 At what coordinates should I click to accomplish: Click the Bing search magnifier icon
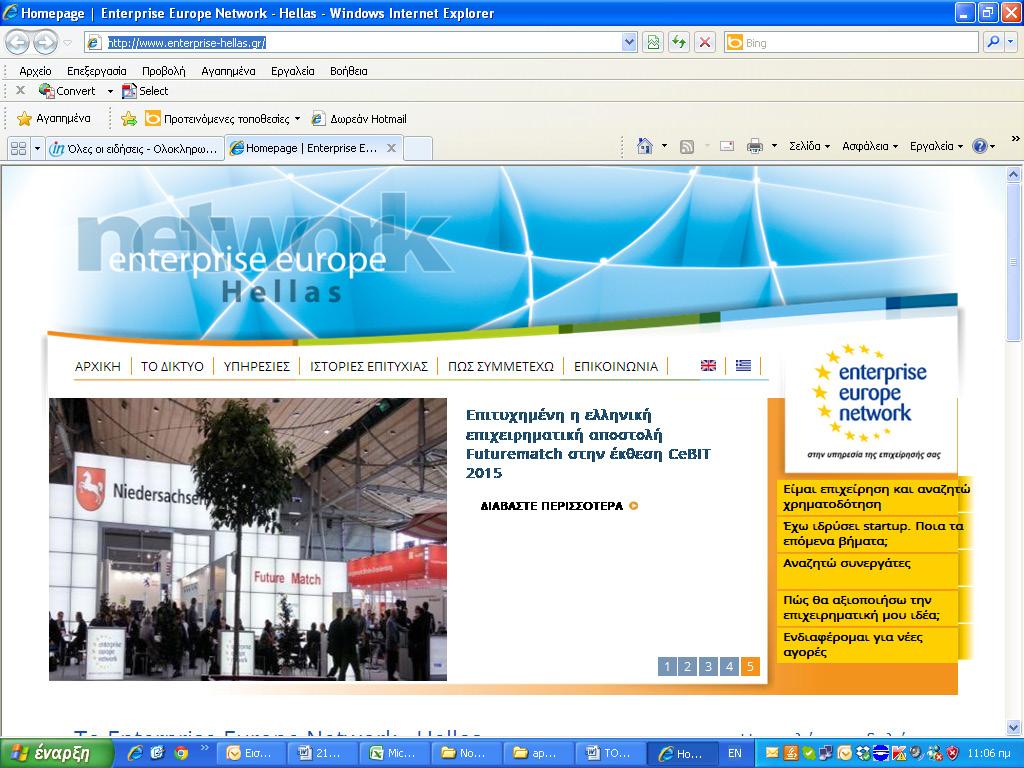point(993,42)
